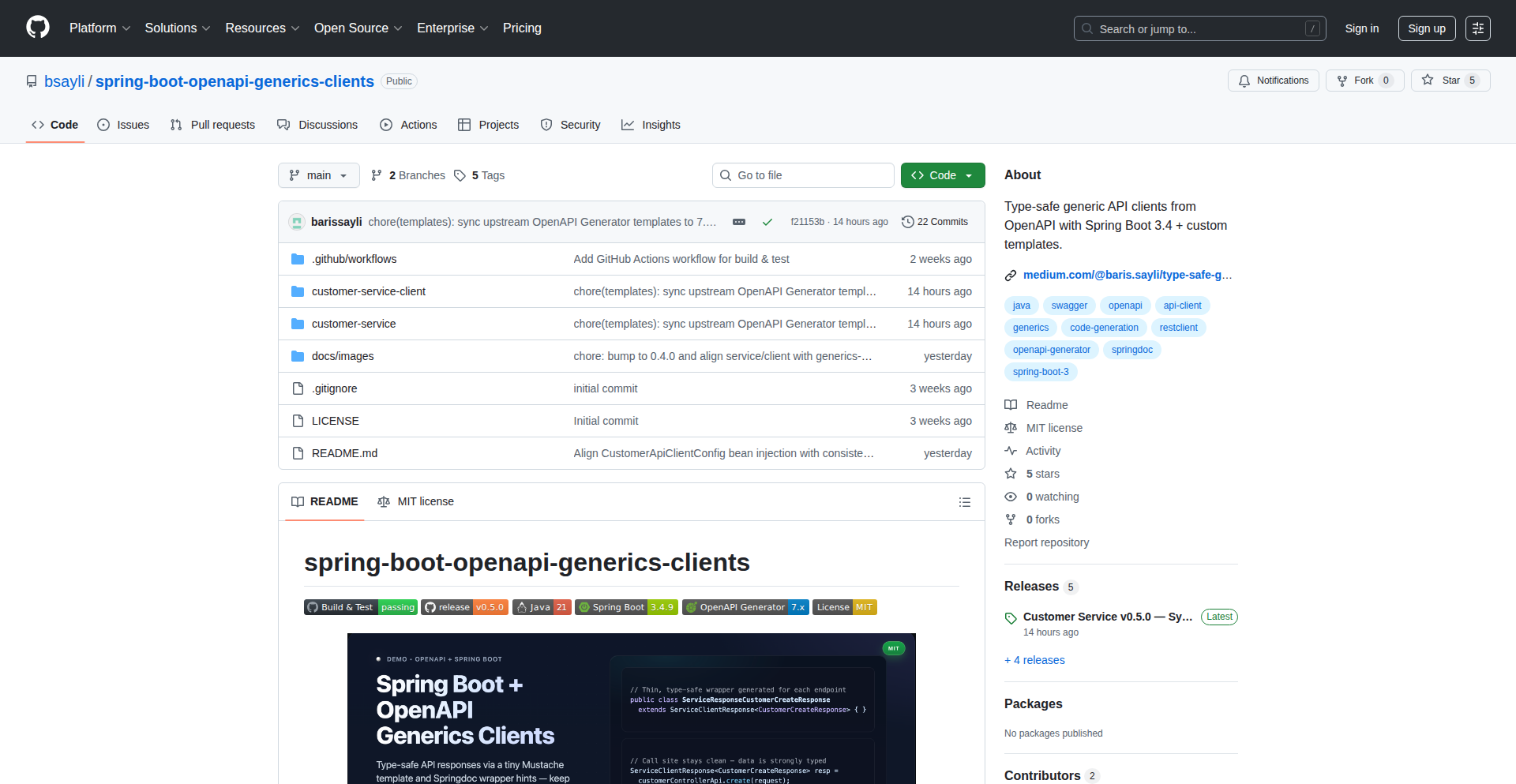The height and width of the screenshot is (784, 1516).
Task: Fork the repository
Action: (x=1364, y=81)
